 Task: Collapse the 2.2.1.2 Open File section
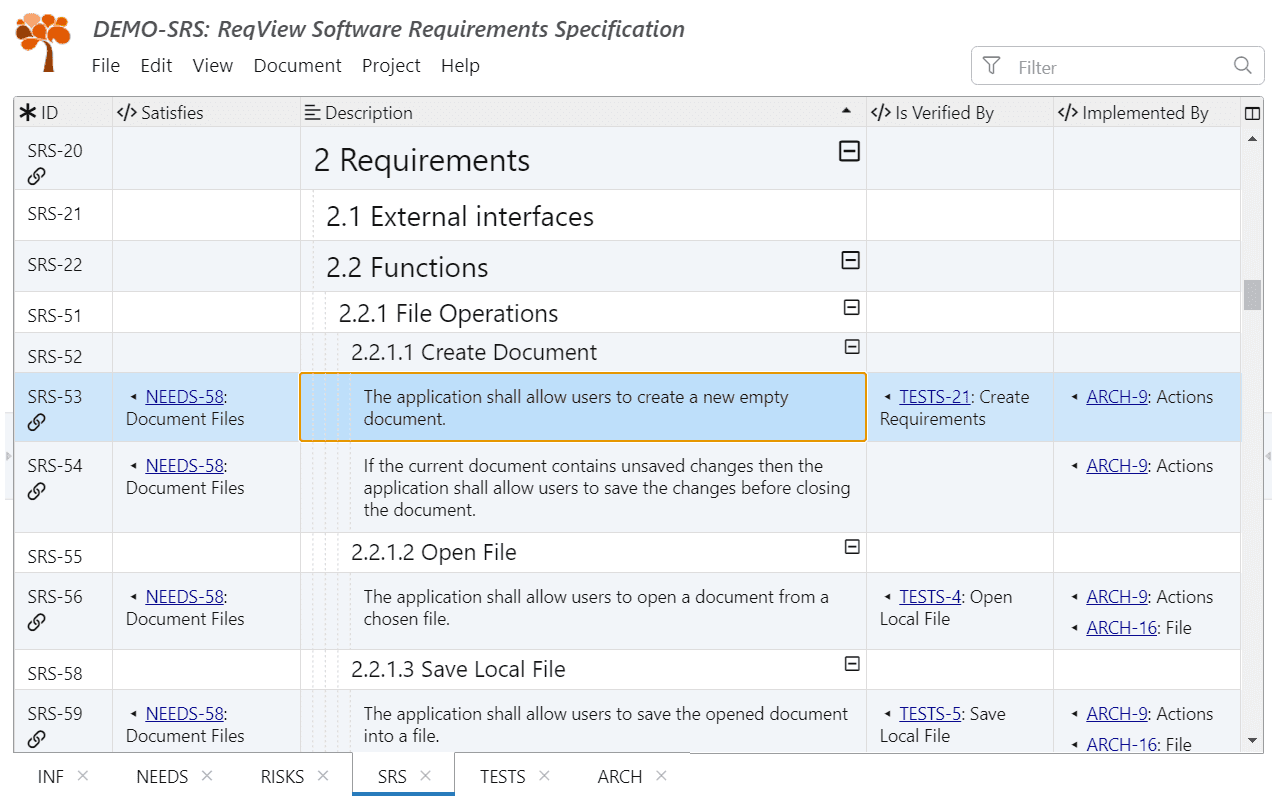pos(851,546)
